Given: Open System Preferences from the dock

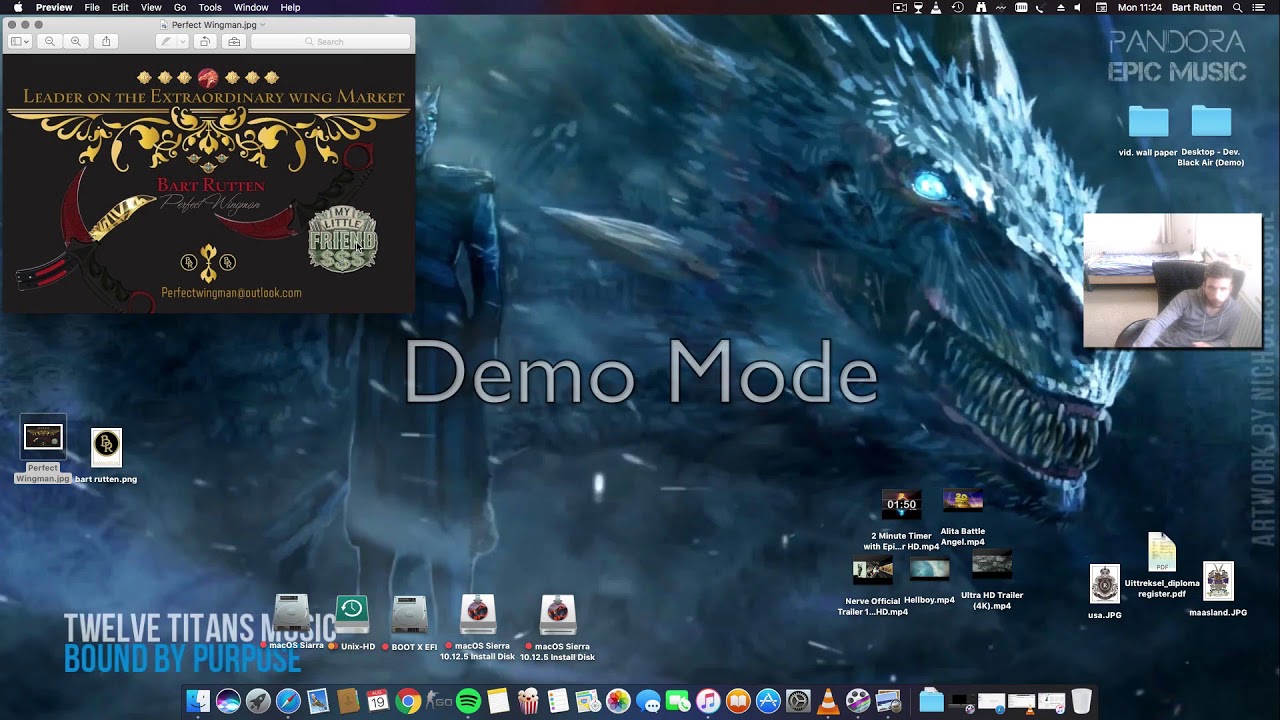Looking at the screenshot, I should (x=798, y=702).
